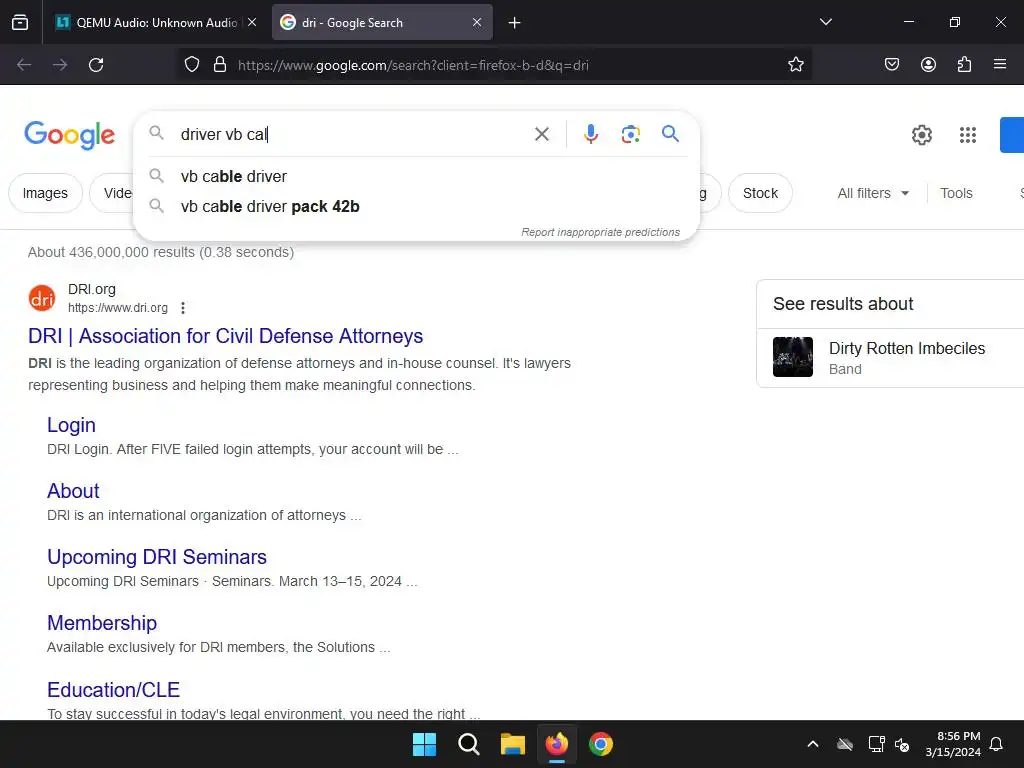Viewport: 1024px width, 768px height.
Task: Choose suggestion vb cable driver
Action: coord(417,176)
